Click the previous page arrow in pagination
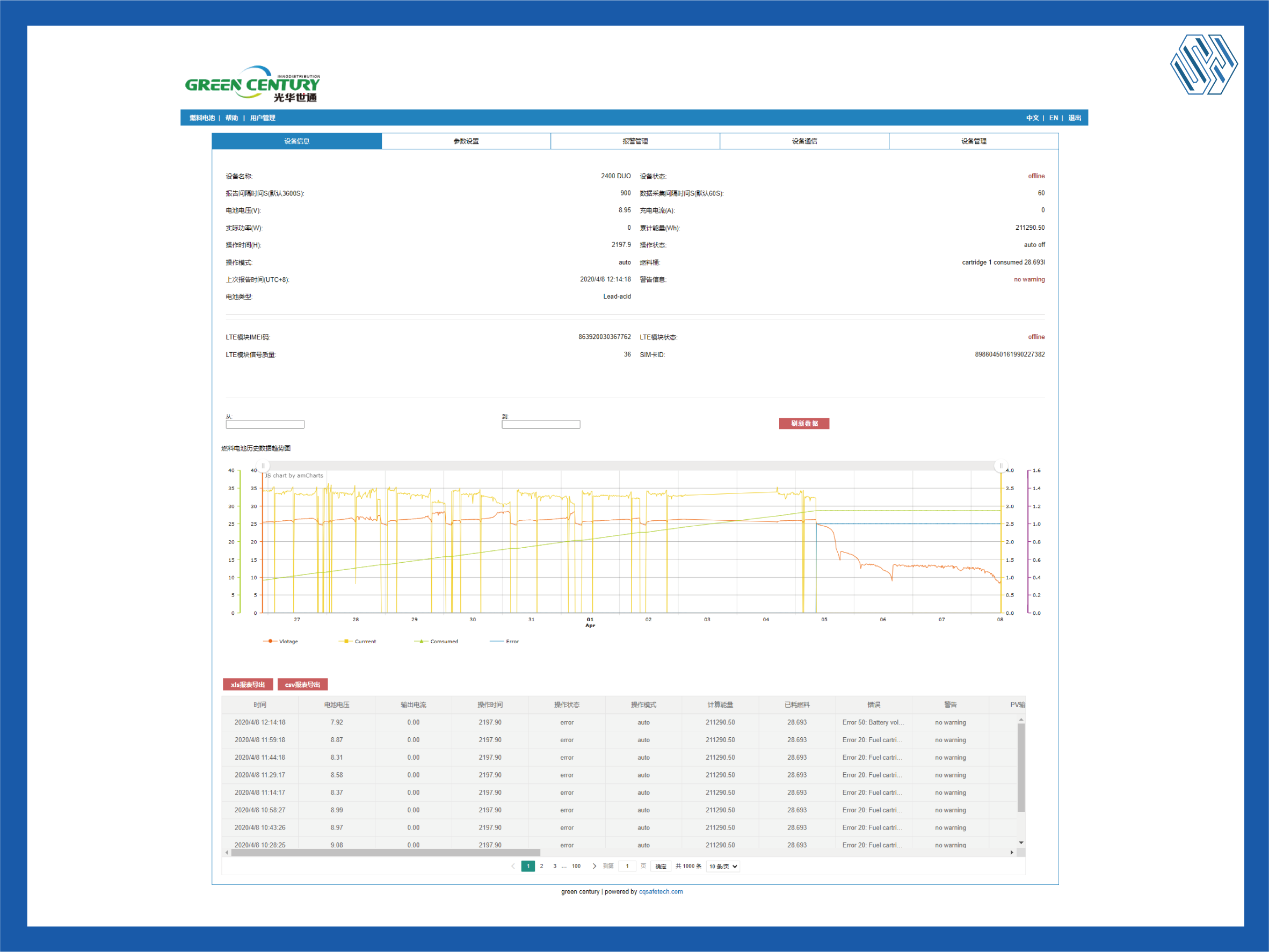This screenshot has height=952, width=1269. [512, 866]
